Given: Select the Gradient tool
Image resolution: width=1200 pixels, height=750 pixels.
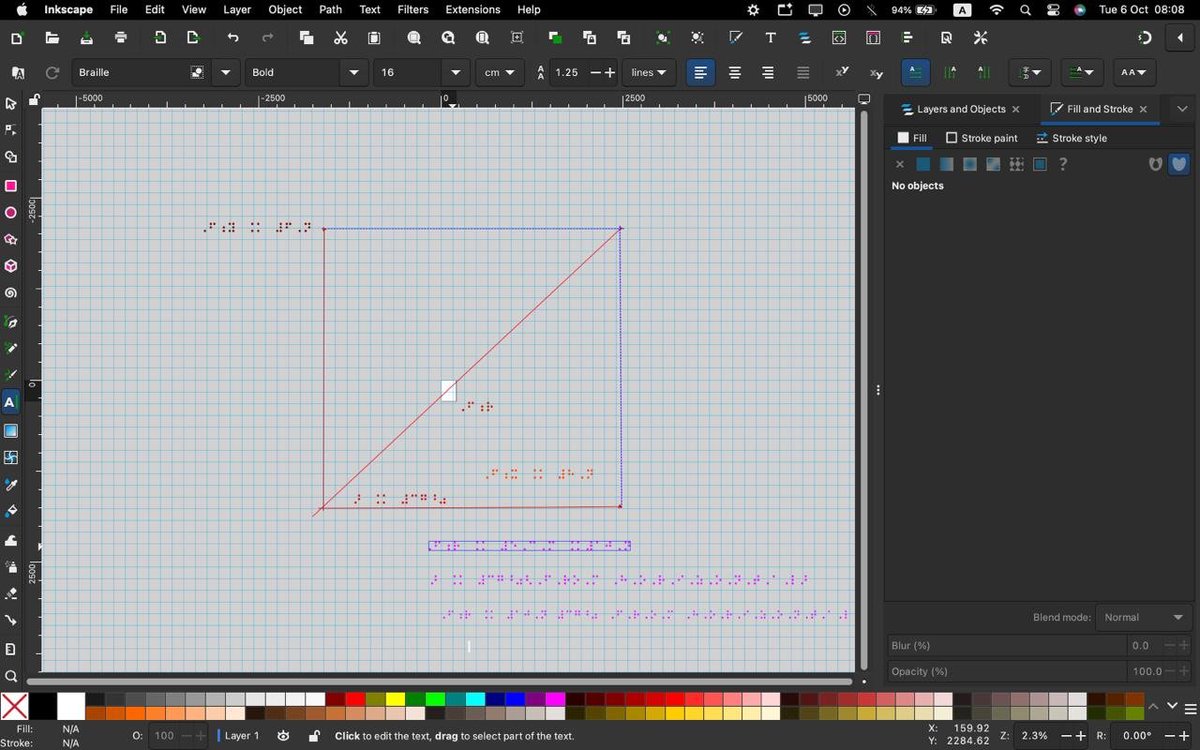Looking at the screenshot, I should [11, 431].
